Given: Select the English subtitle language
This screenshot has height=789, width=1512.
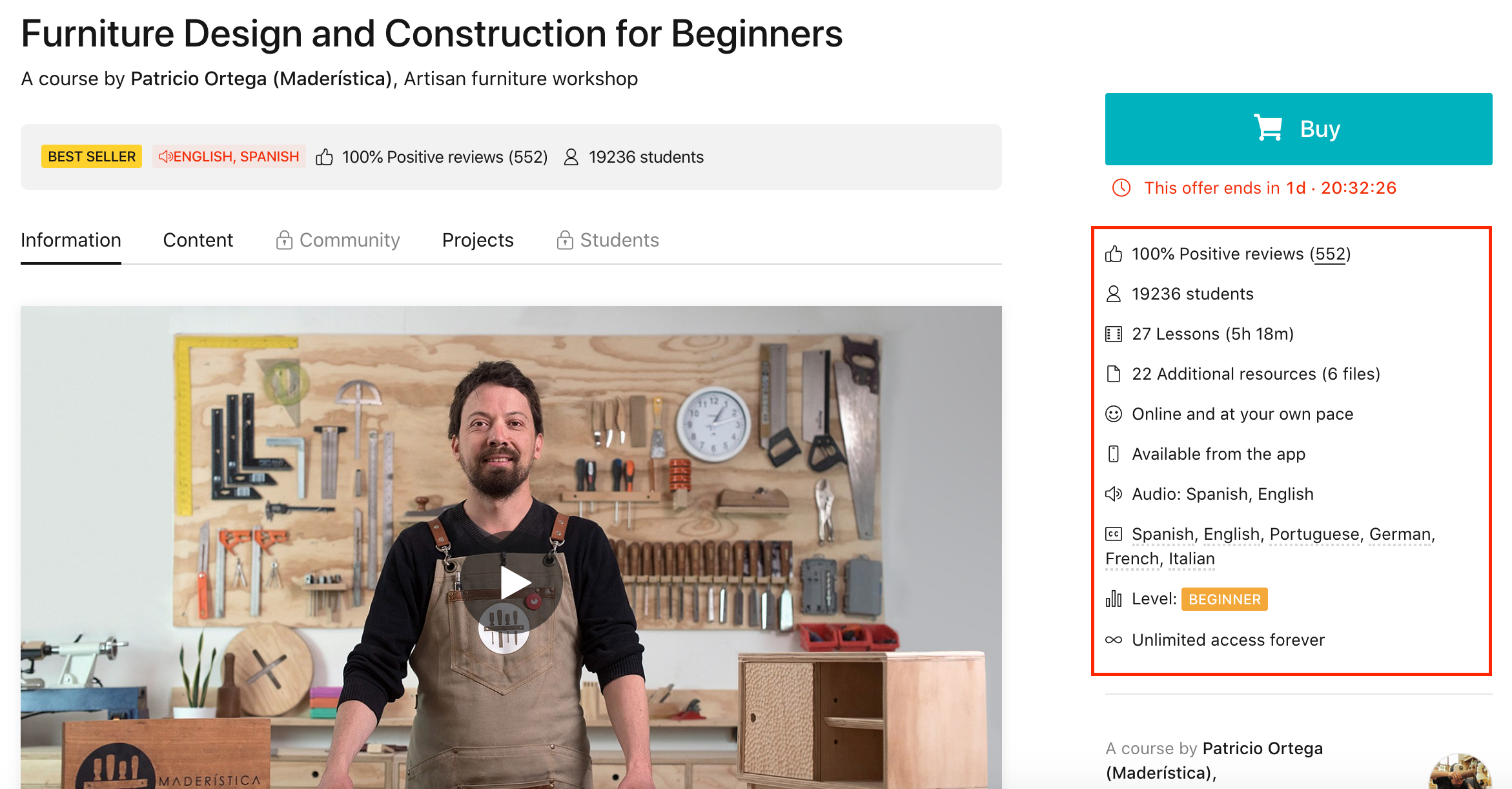Looking at the screenshot, I should click(1232, 534).
